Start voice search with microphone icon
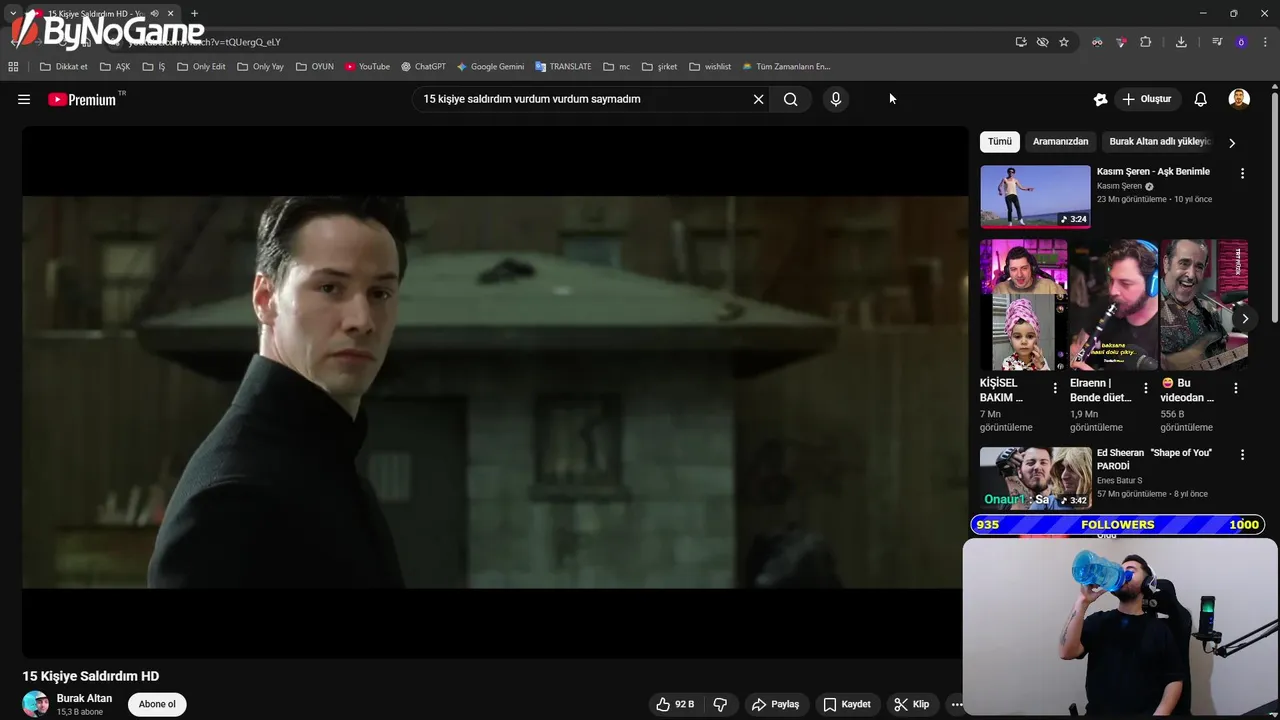Viewport: 1280px width, 720px height. pyautogui.click(x=836, y=99)
